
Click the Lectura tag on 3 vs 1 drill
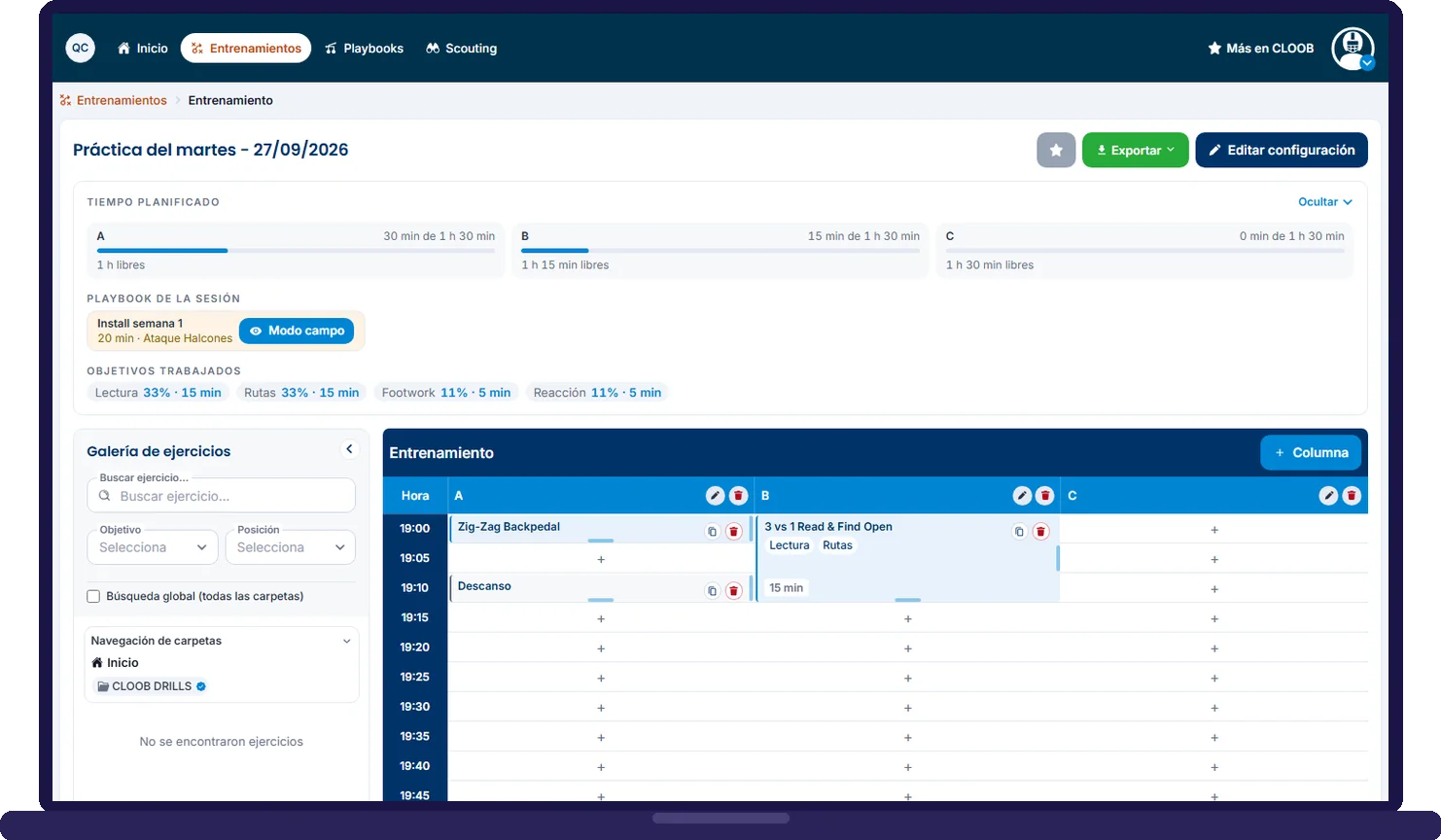tap(789, 545)
